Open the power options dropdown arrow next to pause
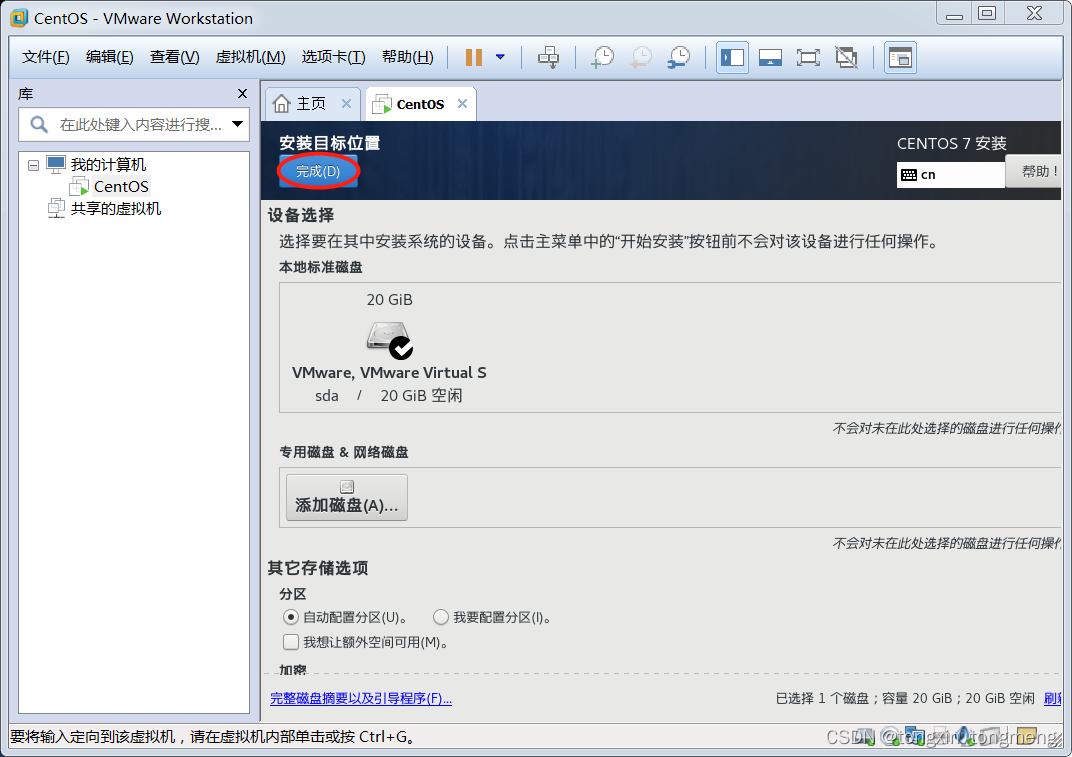Screen dimensions: 1072x757 point(500,57)
